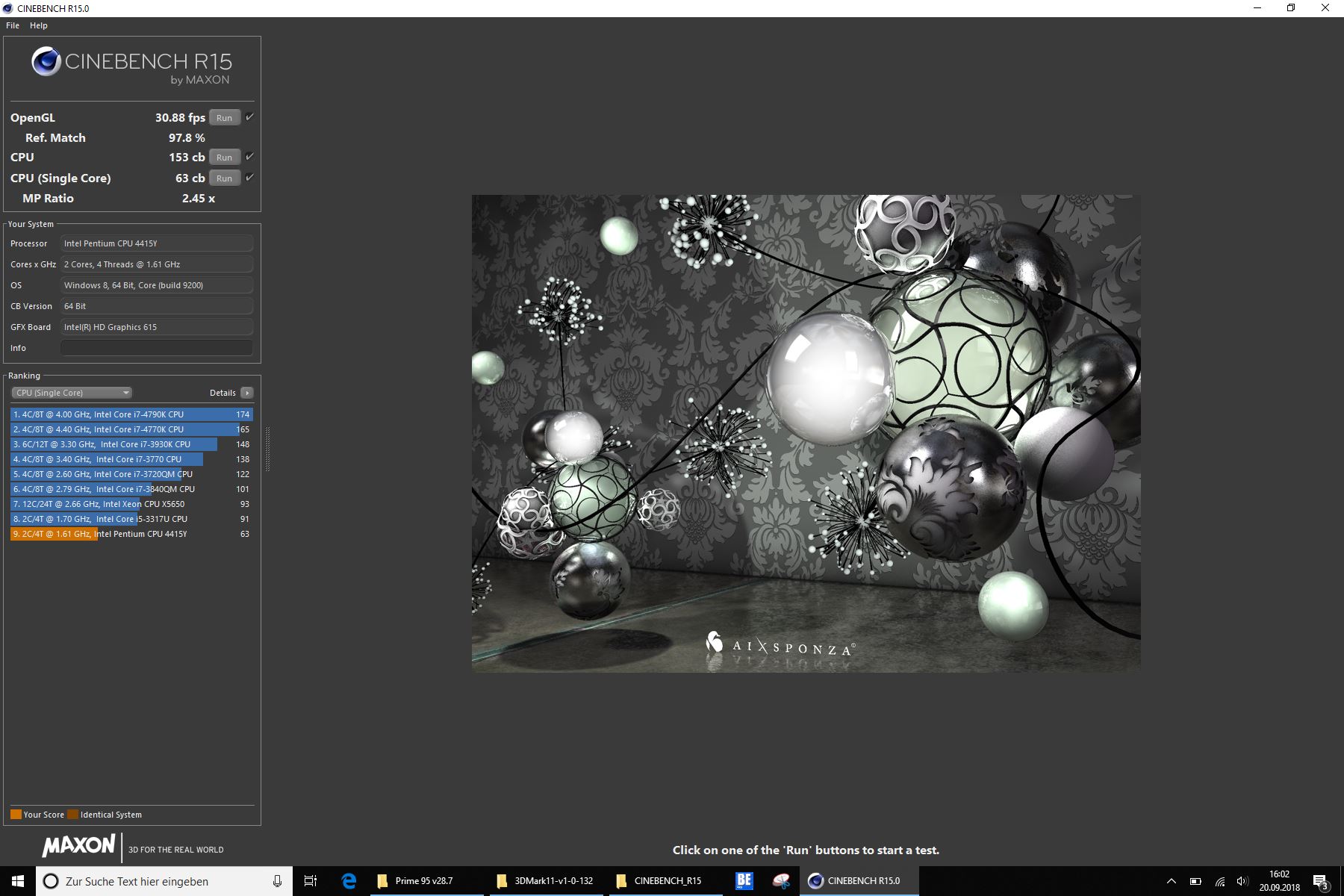Open the Windows Start menu

point(18,881)
